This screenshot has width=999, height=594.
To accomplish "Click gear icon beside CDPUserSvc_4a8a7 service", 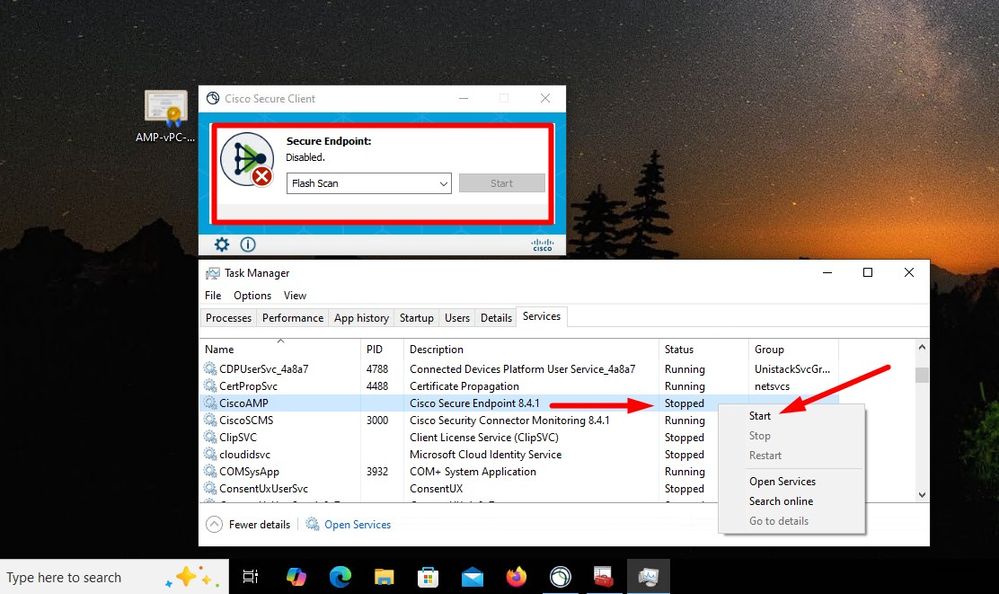I will (210, 369).
